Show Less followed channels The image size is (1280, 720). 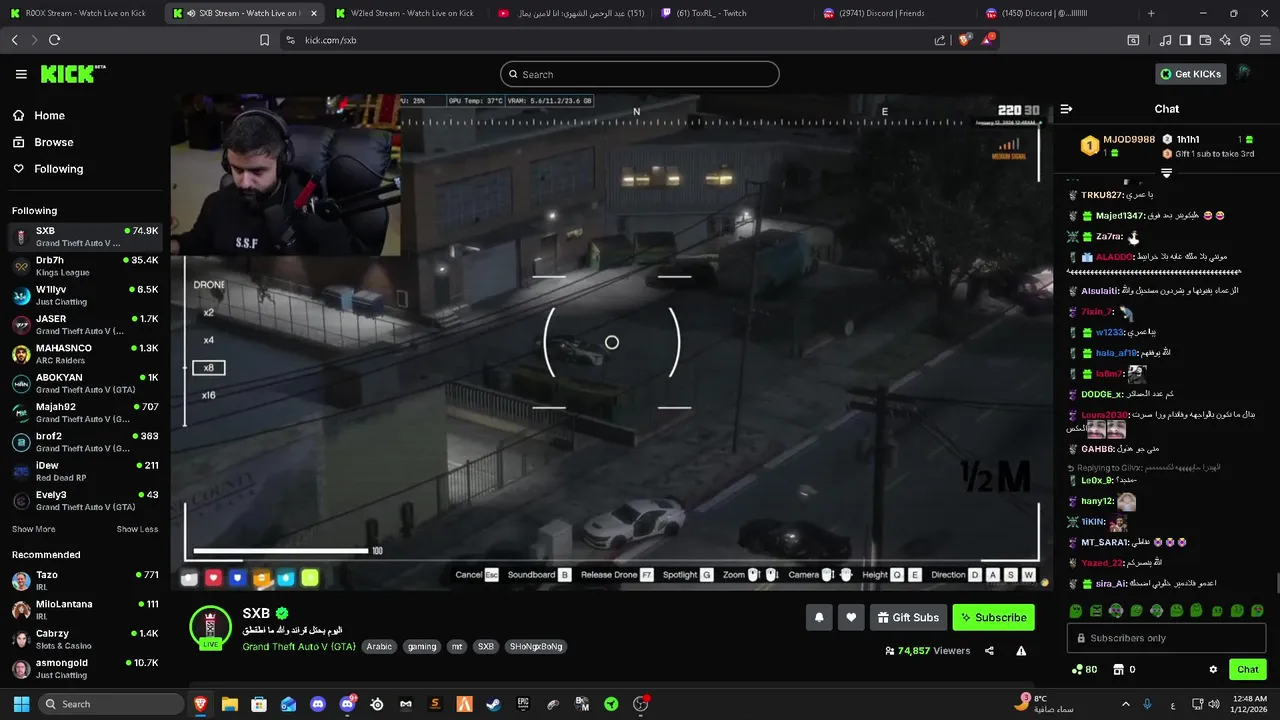[x=137, y=529]
